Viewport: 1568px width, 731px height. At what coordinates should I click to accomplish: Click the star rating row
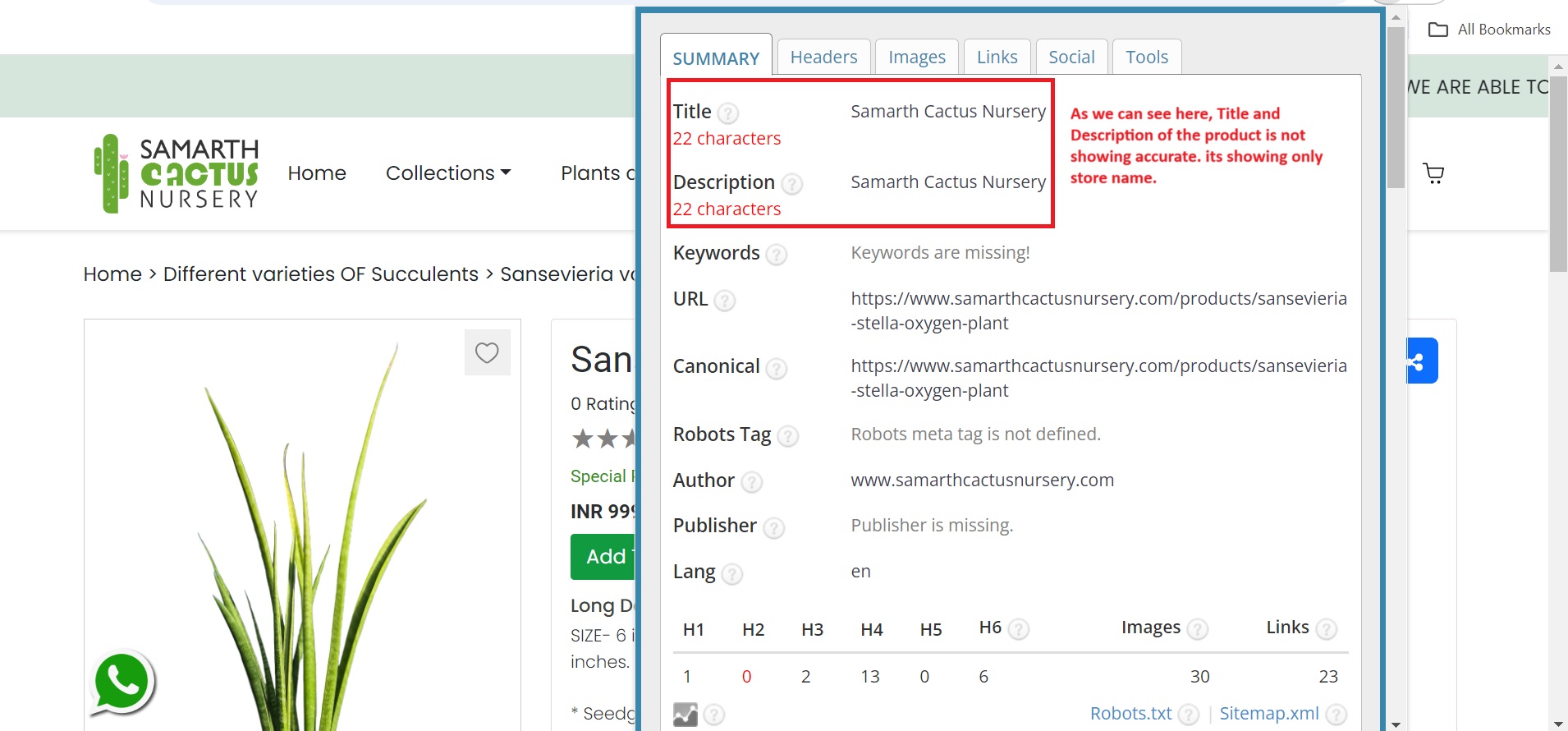604,439
